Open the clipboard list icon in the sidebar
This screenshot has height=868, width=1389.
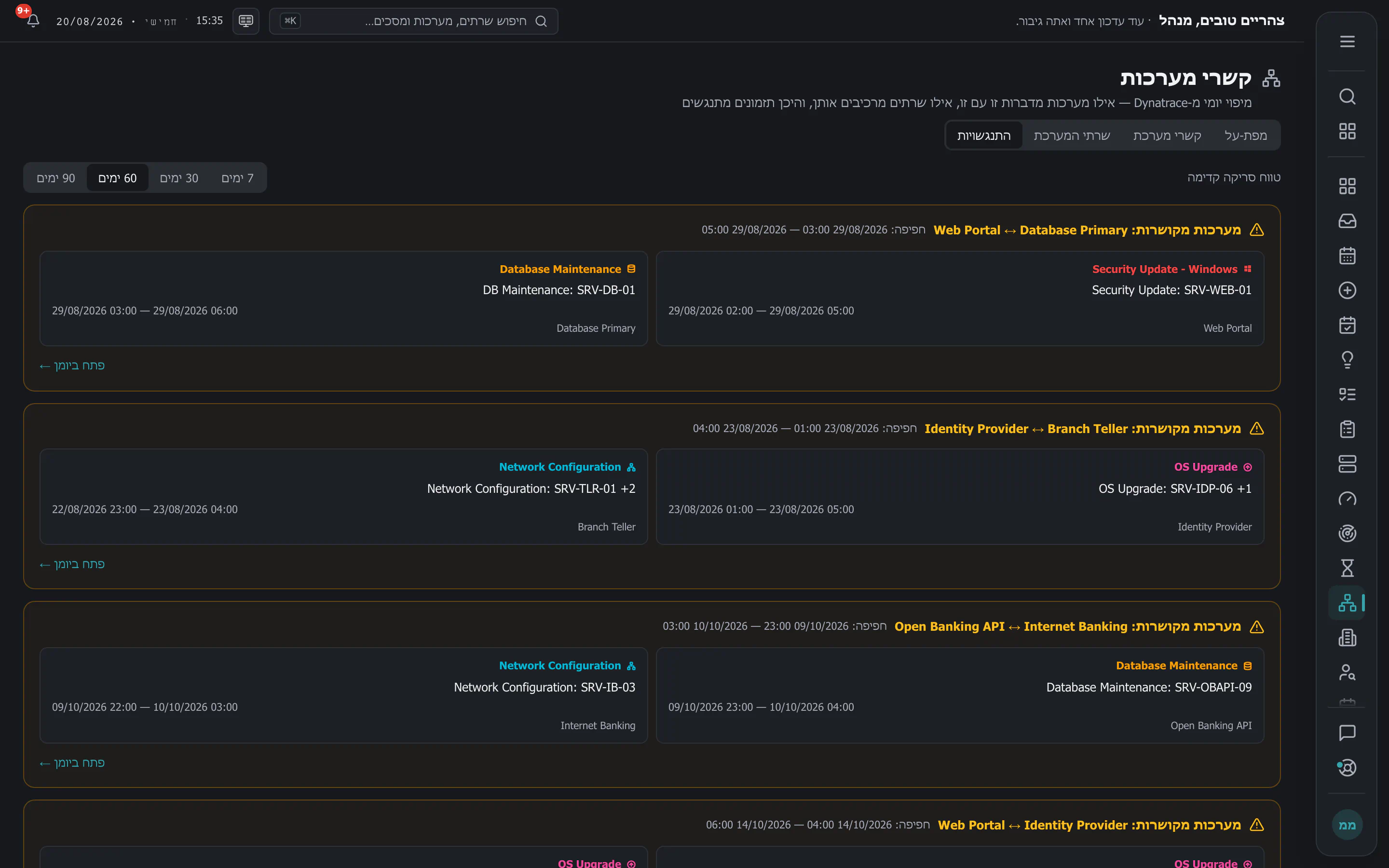[x=1347, y=429]
